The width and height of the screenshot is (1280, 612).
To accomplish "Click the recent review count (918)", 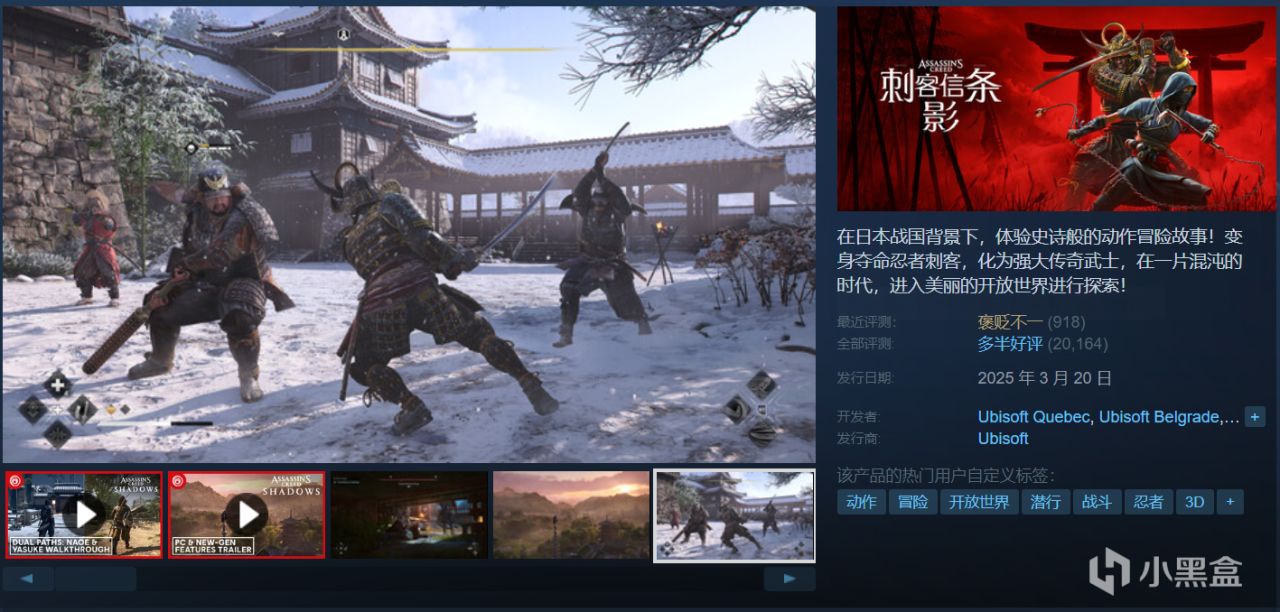I will click(1067, 322).
